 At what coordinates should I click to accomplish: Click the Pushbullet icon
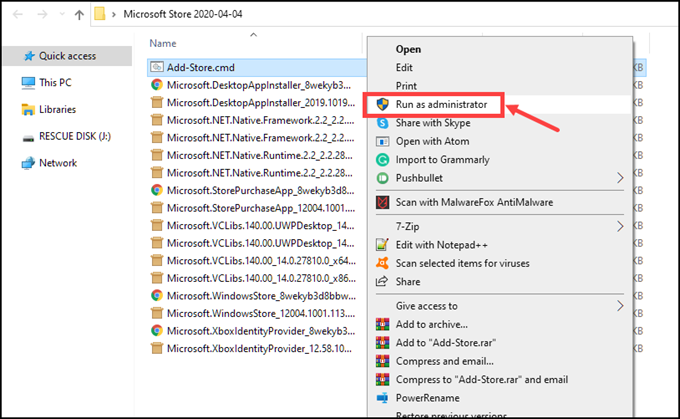click(382, 178)
